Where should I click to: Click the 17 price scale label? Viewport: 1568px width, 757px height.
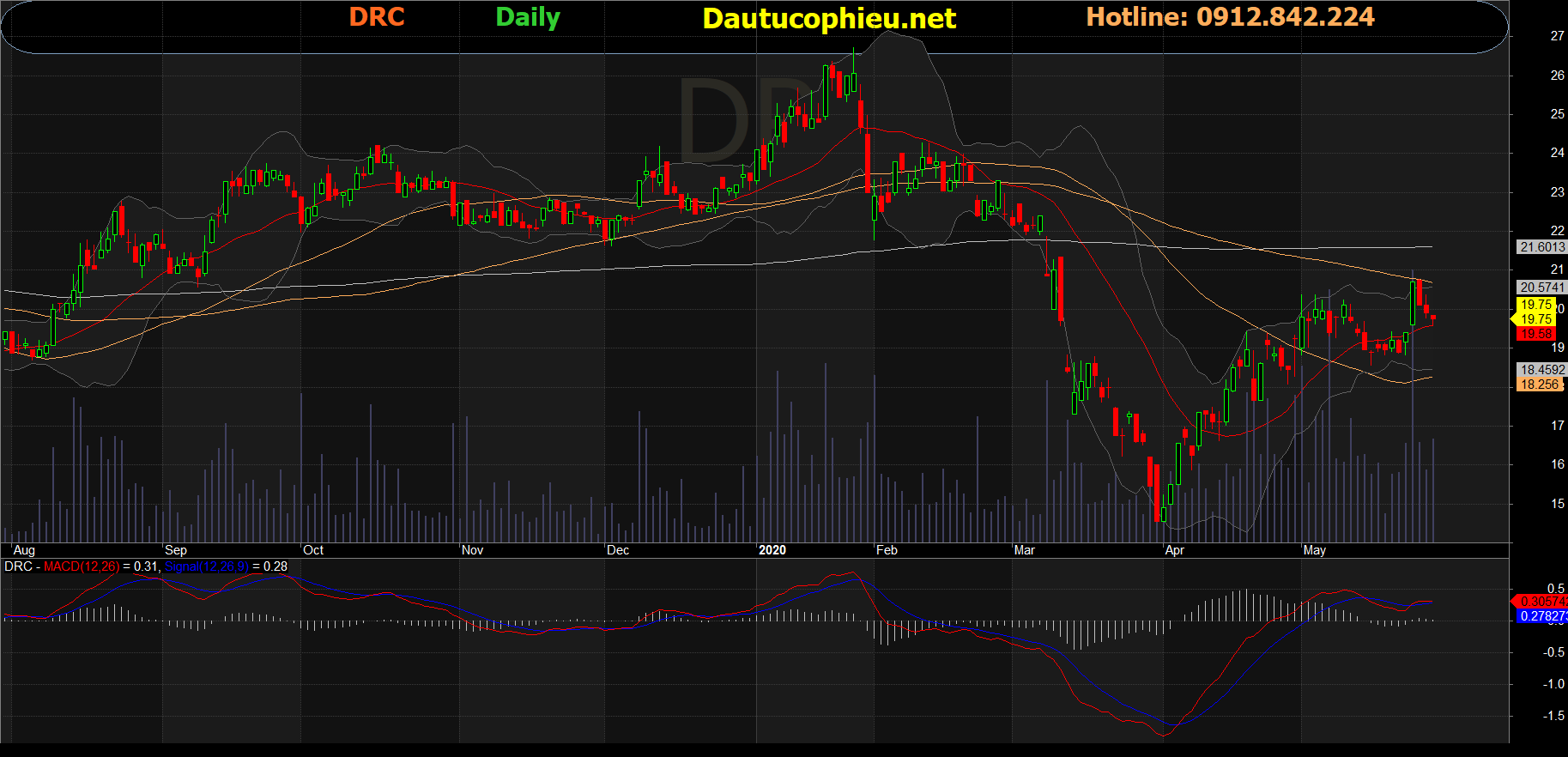tap(1558, 426)
